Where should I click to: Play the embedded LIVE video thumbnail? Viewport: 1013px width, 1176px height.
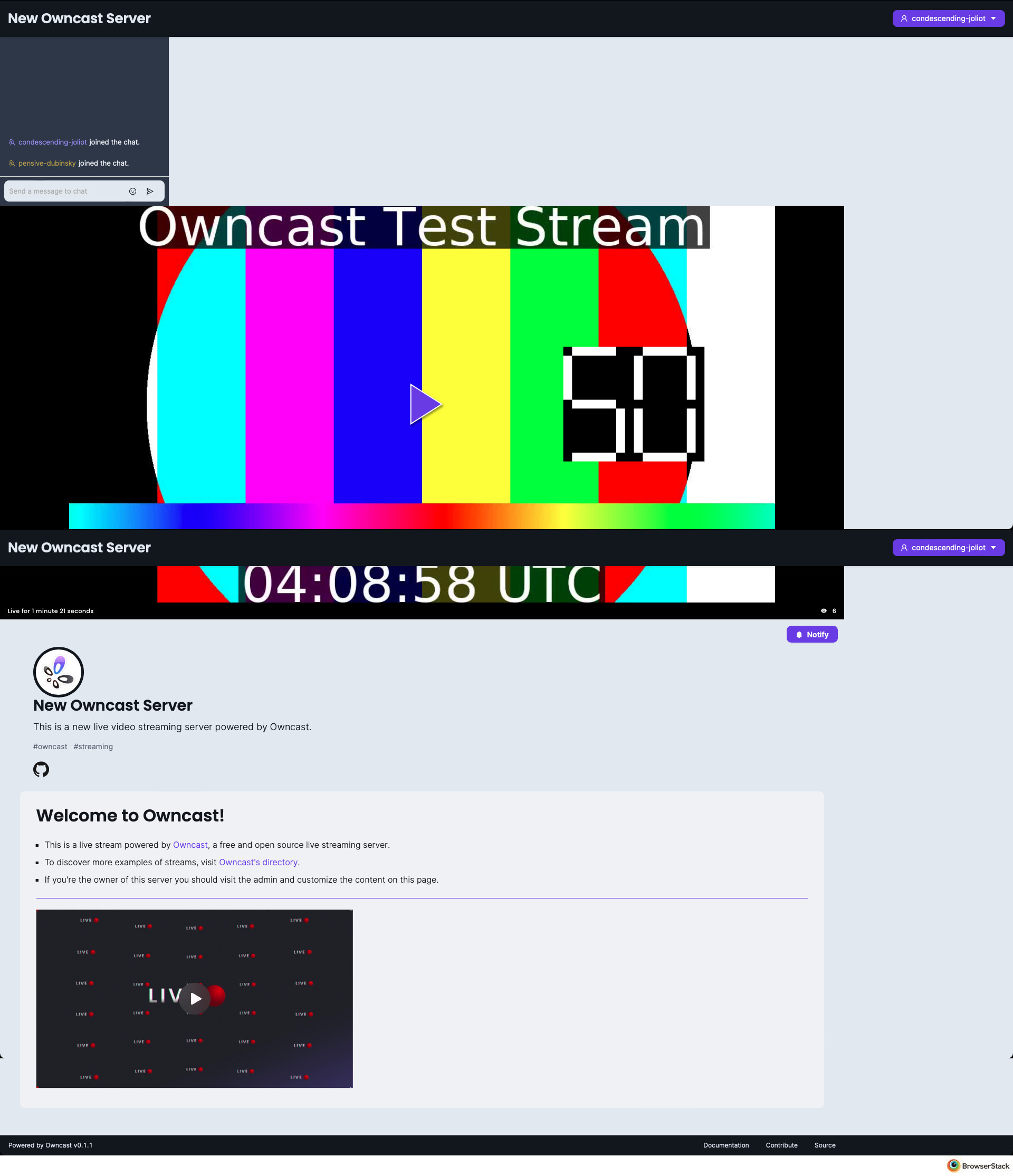click(x=195, y=998)
